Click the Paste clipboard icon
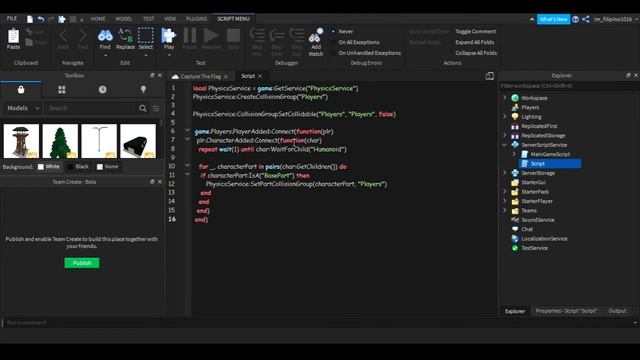This screenshot has height=360, width=640. pyautogui.click(x=13, y=36)
